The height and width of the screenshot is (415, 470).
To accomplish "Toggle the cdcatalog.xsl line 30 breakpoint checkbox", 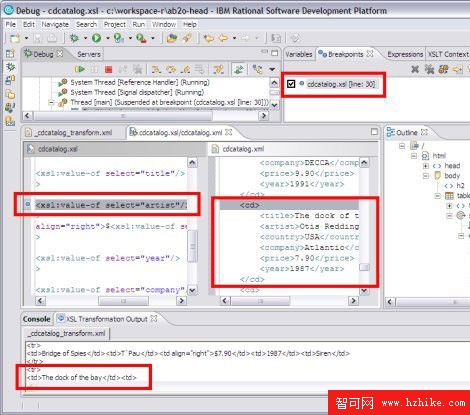I will coord(291,84).
